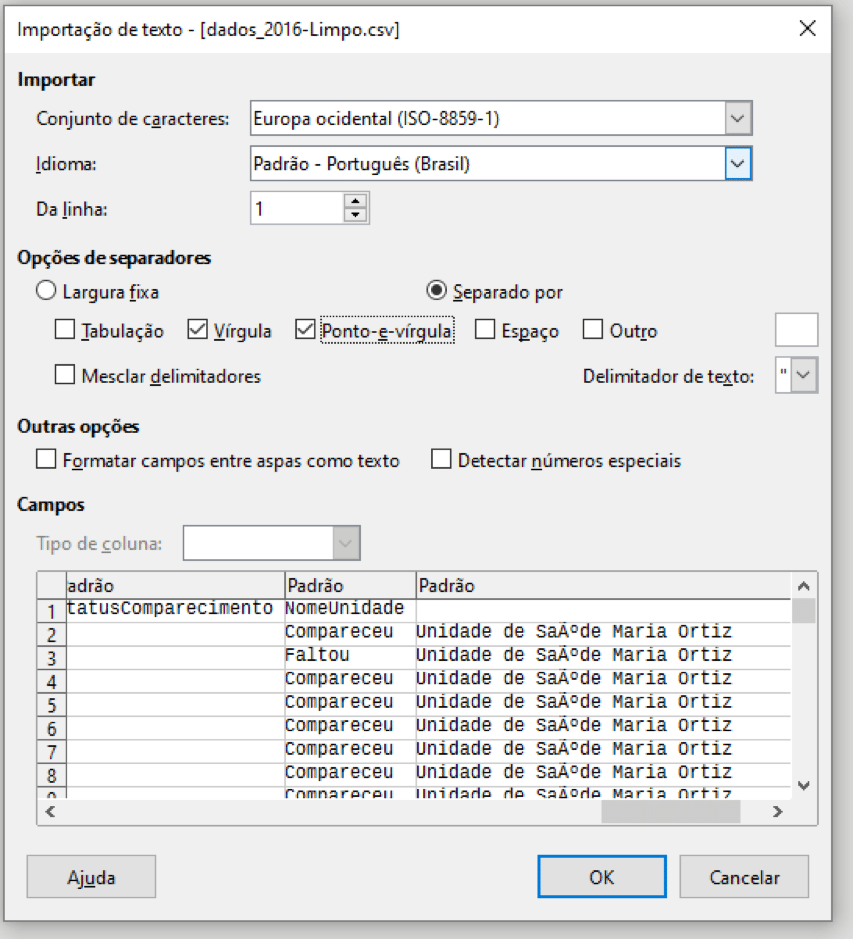Viewport: 853px width, 939px height.
Task: Open the Conjunto de caracteres dropdown
Action: [x=738, y=118]
